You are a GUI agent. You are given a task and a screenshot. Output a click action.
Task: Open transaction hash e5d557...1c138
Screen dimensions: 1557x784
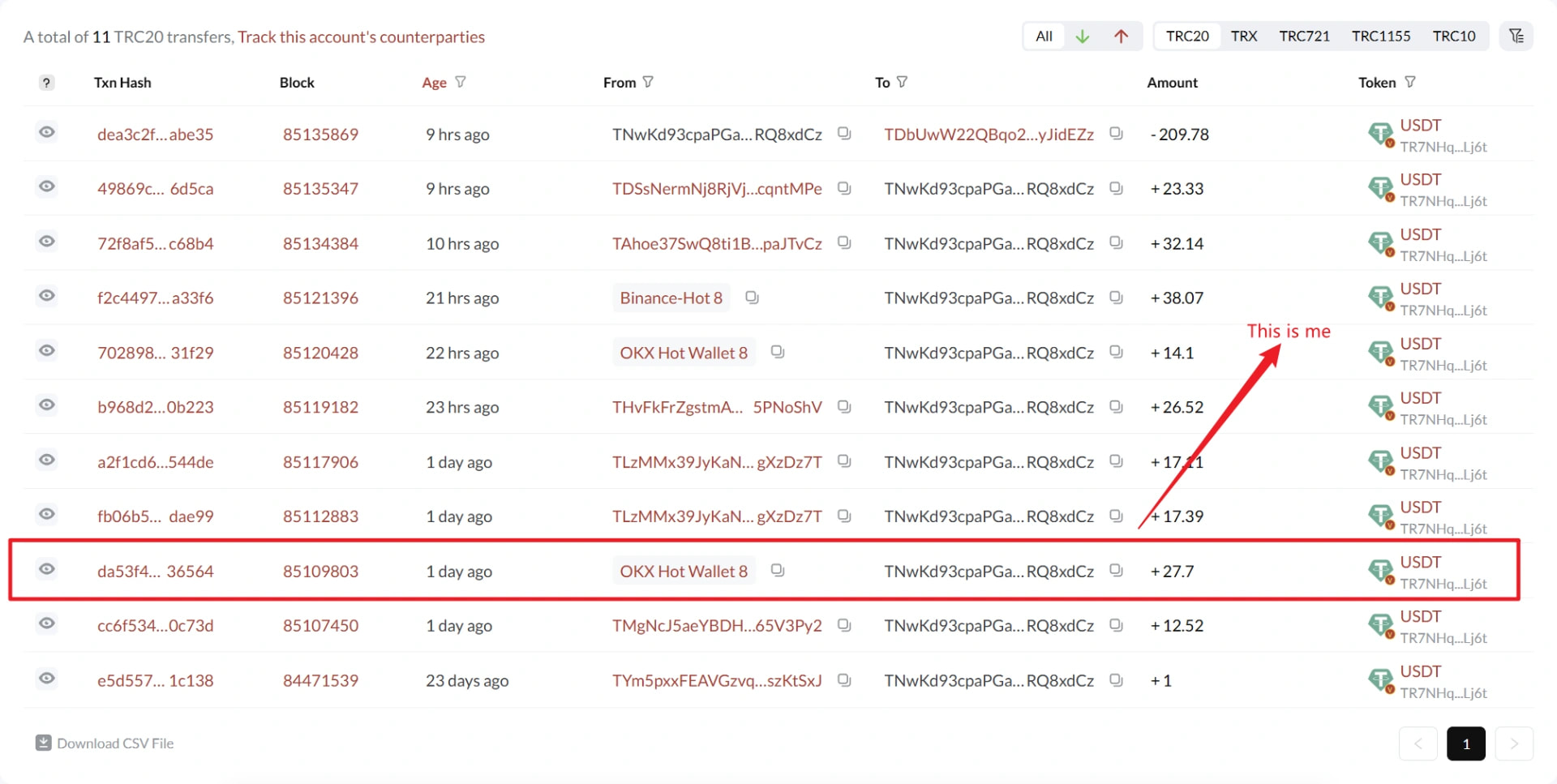click(155, 681)
